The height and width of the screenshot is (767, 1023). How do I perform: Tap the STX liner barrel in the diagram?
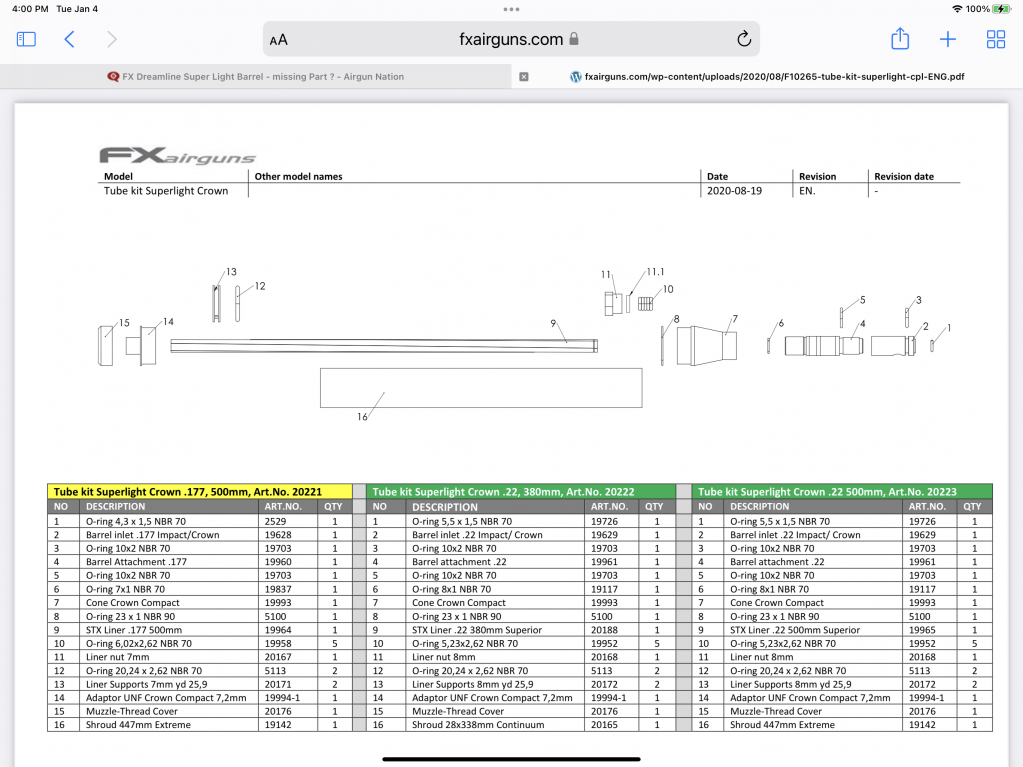pos(384,346)
